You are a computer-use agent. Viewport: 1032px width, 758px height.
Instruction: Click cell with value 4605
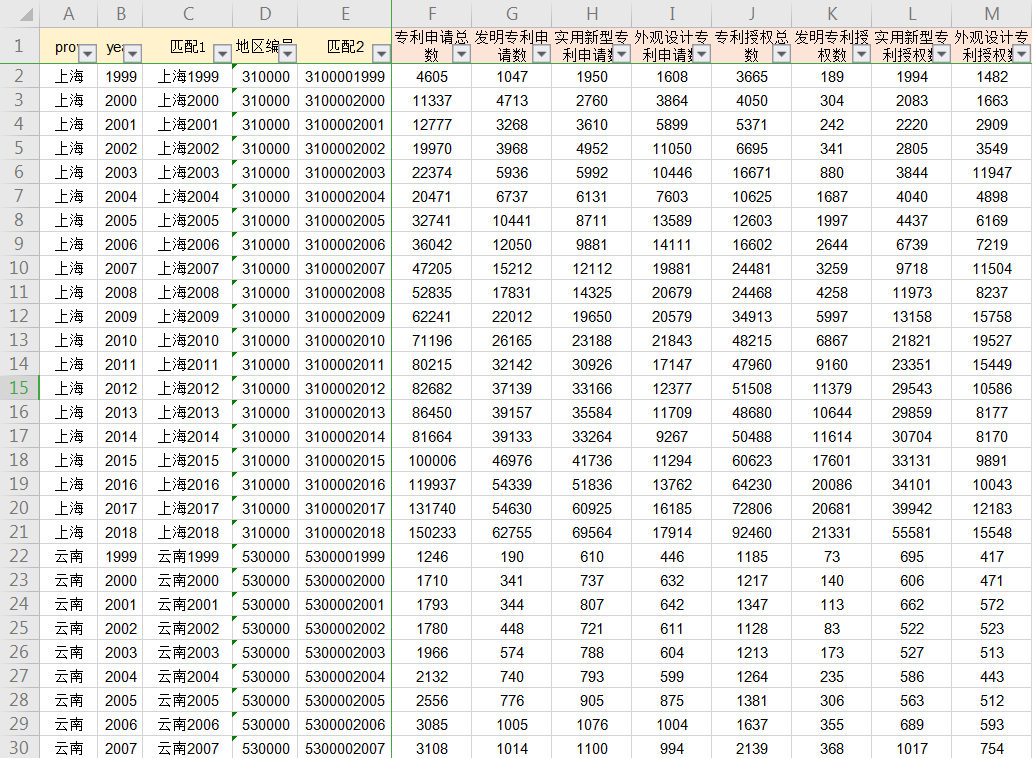pos(432,76)
